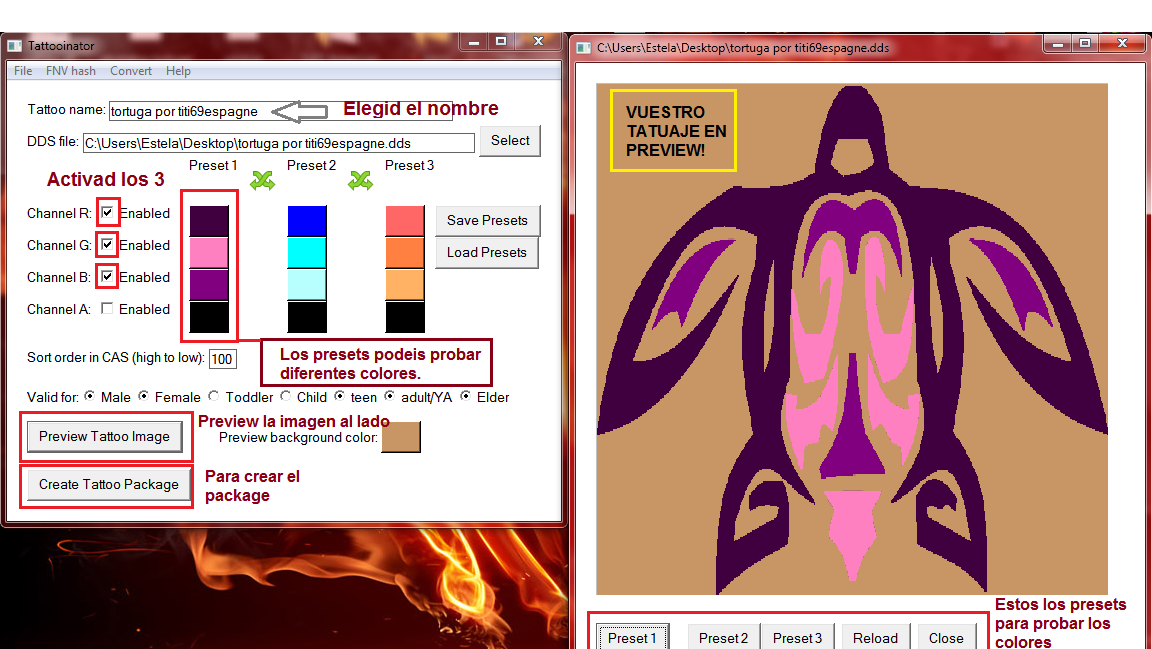Open the File menu

point(22,71)
